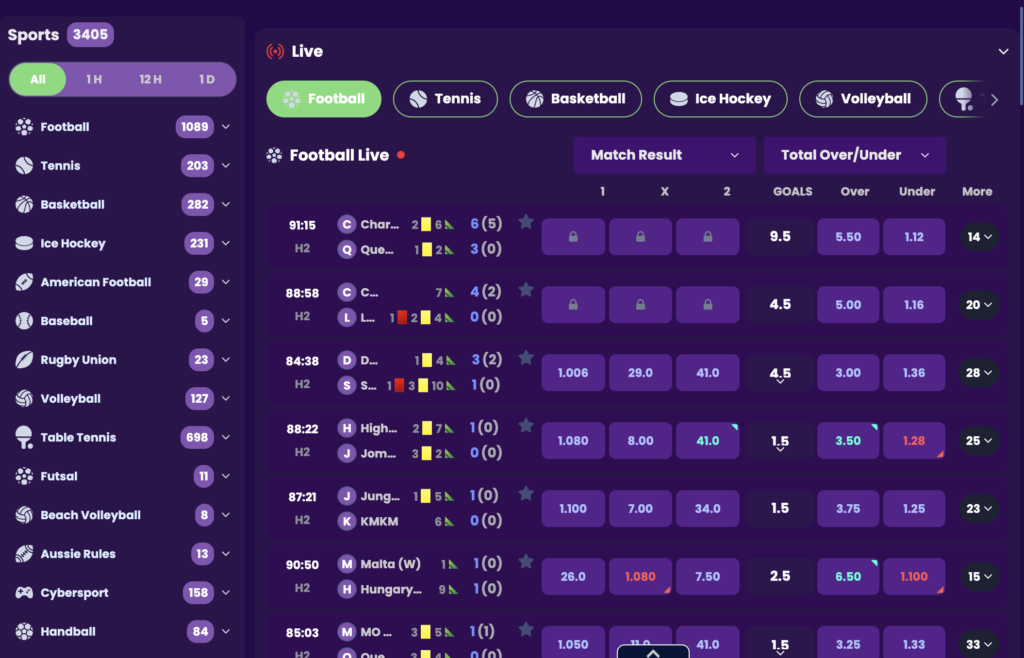Screen dimensions: 1024x658
Task: Click the Baseball icon in sidebar
Action: (x=24, y=321)
